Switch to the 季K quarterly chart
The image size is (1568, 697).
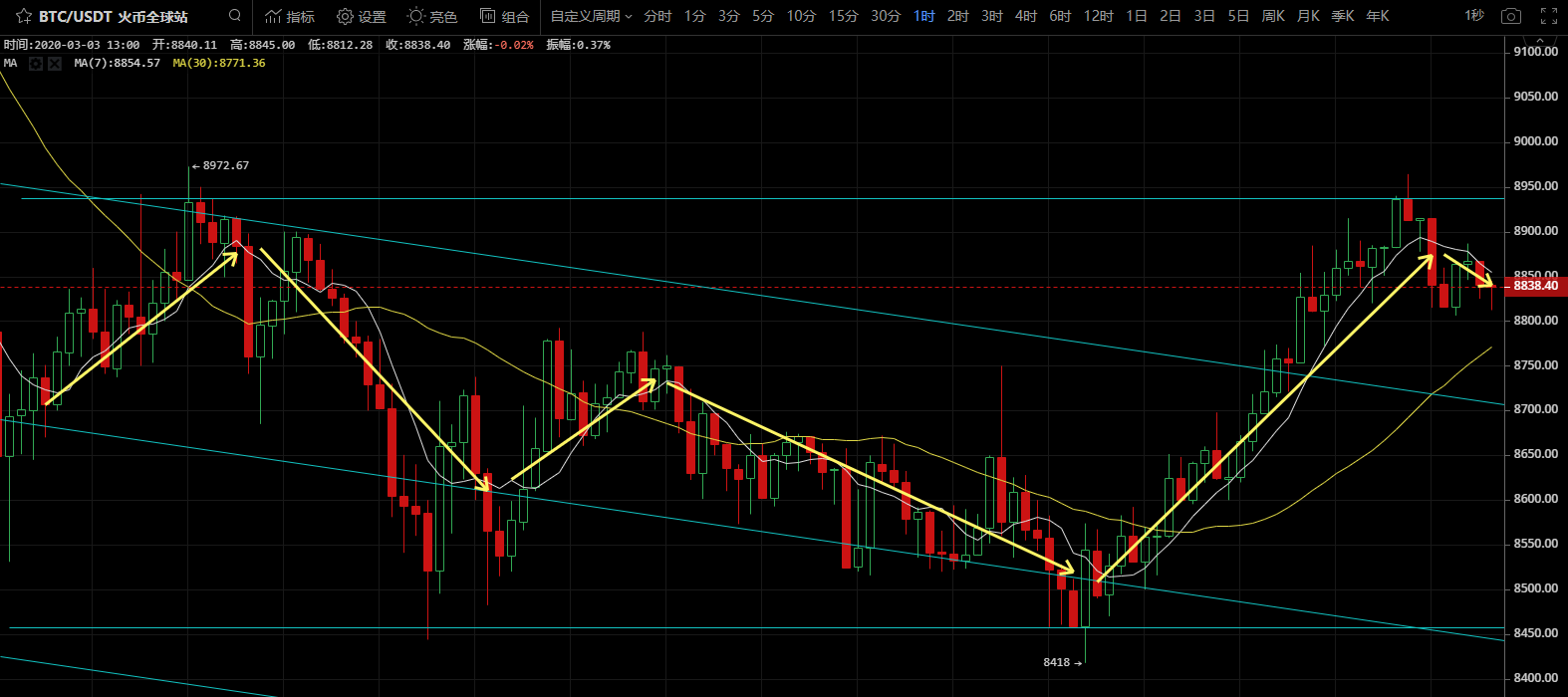pyautogui.click(x=1343, y=16)
